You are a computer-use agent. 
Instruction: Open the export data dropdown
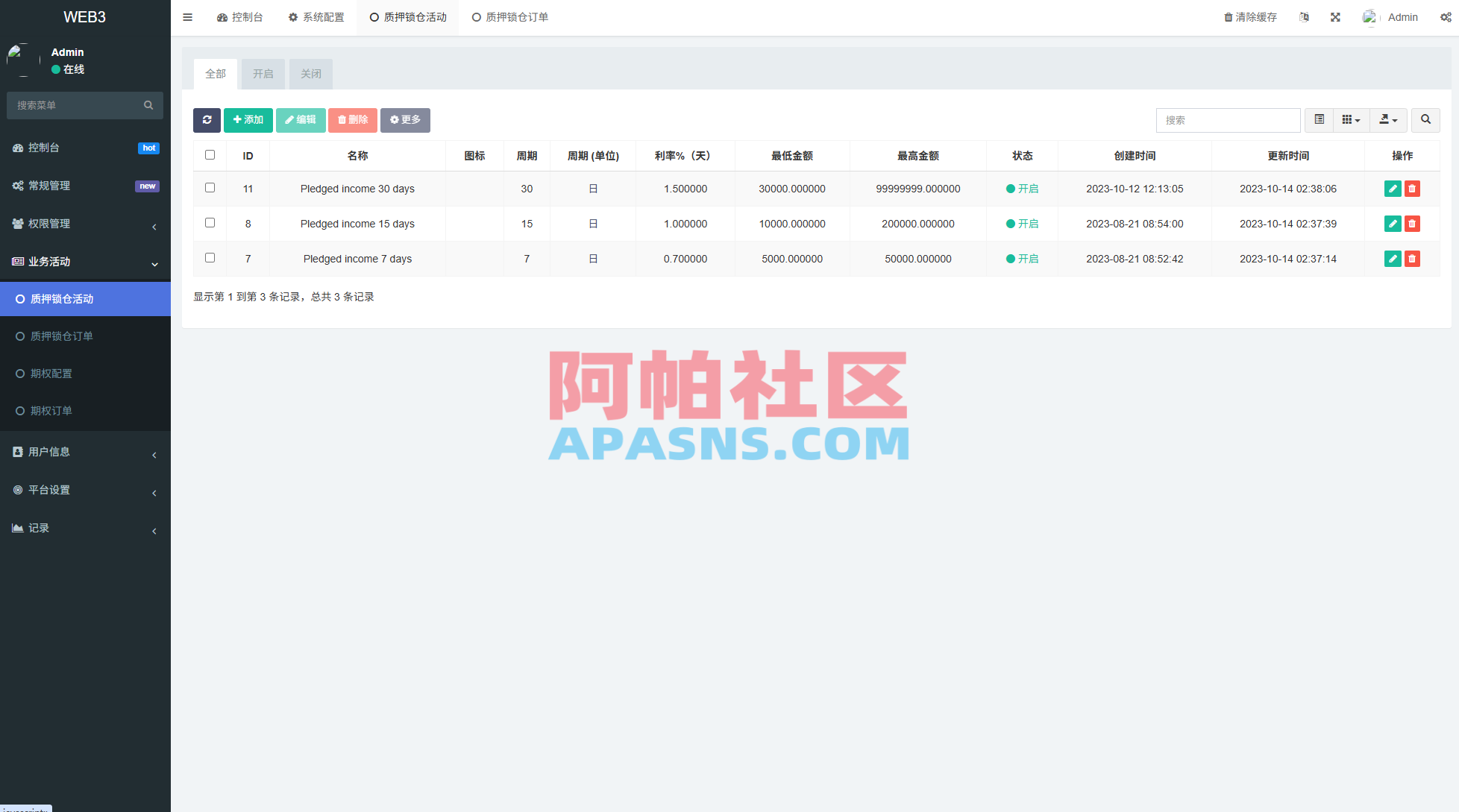pyautogui.click(x=1388, y=120)
